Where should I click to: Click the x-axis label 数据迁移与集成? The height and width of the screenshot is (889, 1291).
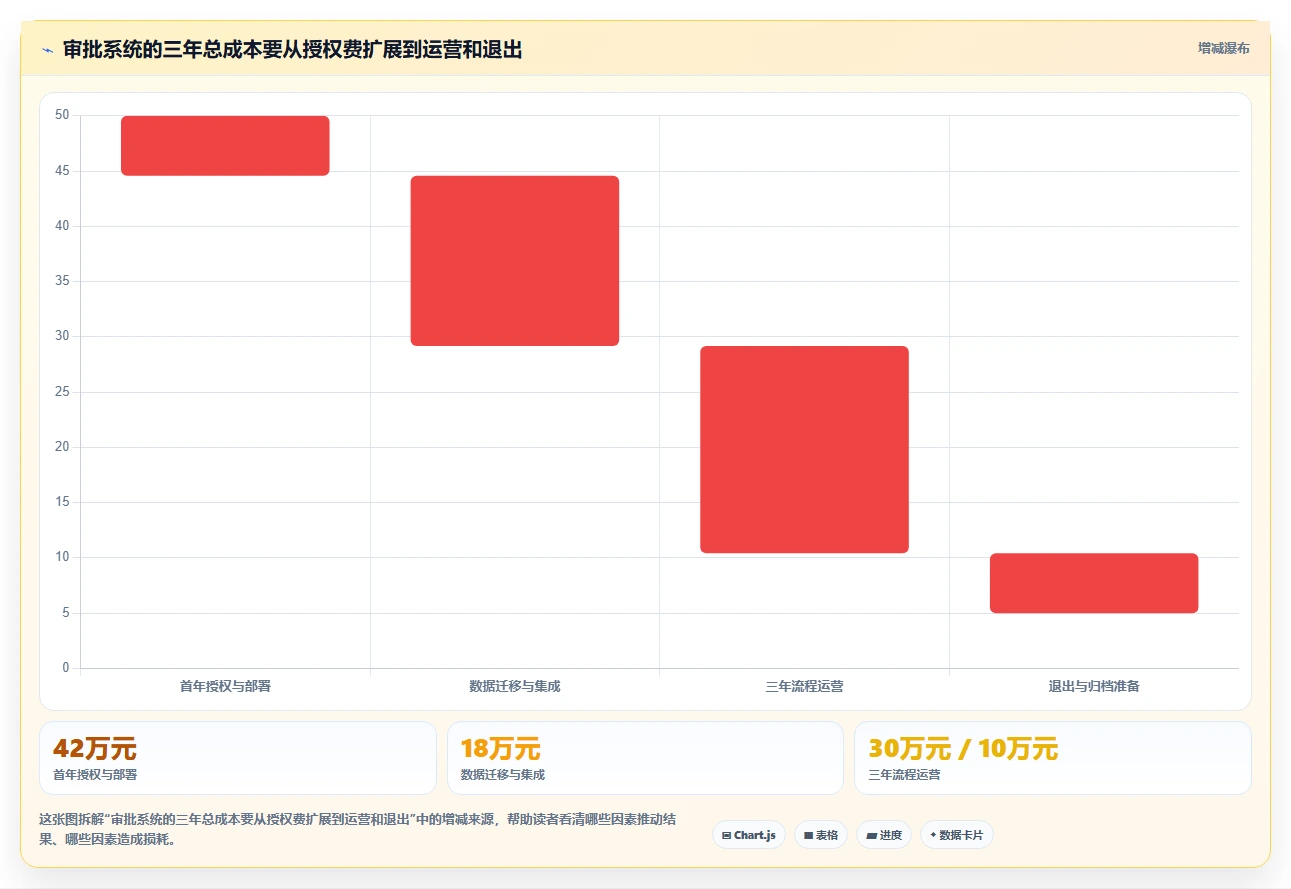515,687
